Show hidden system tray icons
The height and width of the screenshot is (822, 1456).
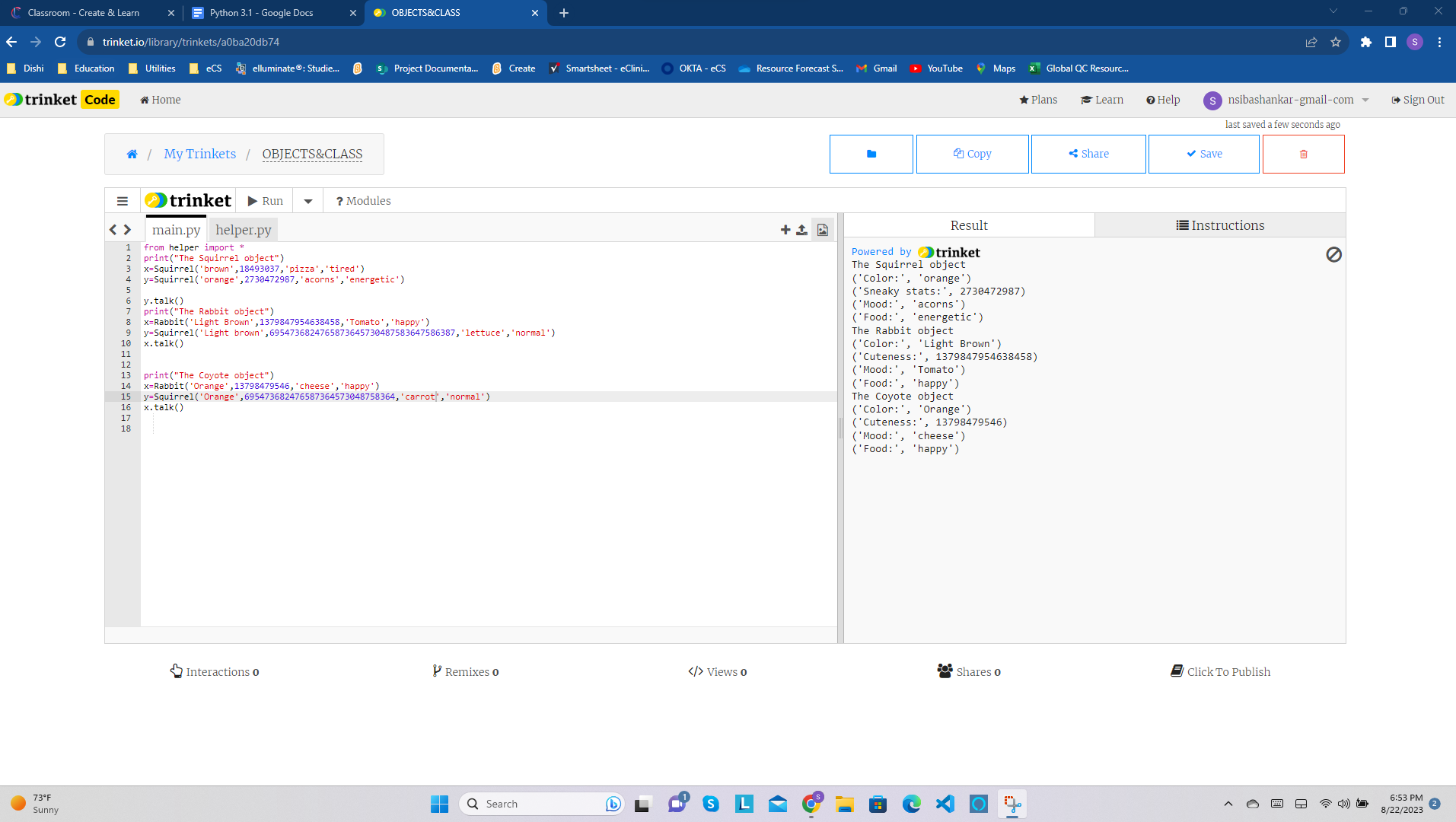click(x=1228, y=804)
